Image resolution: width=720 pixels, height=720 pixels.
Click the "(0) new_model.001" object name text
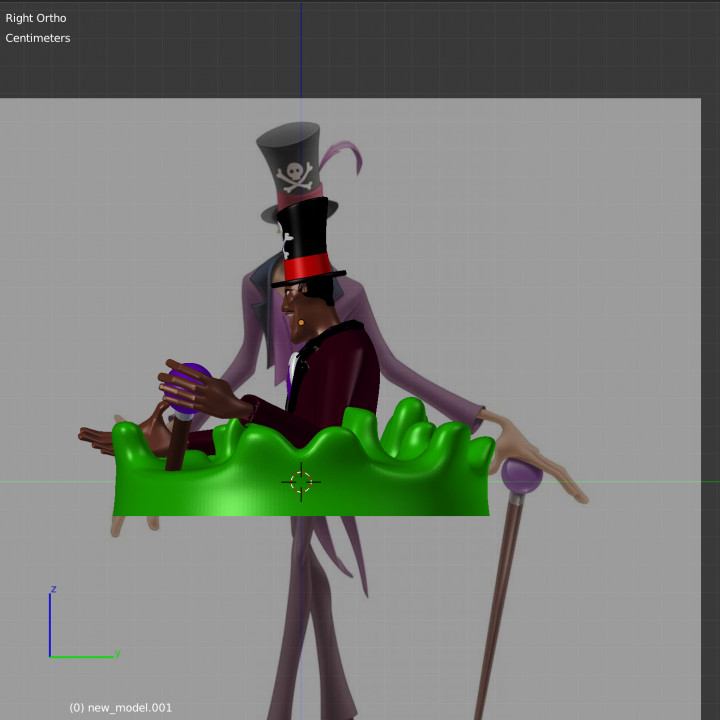[x=120, y=707]
